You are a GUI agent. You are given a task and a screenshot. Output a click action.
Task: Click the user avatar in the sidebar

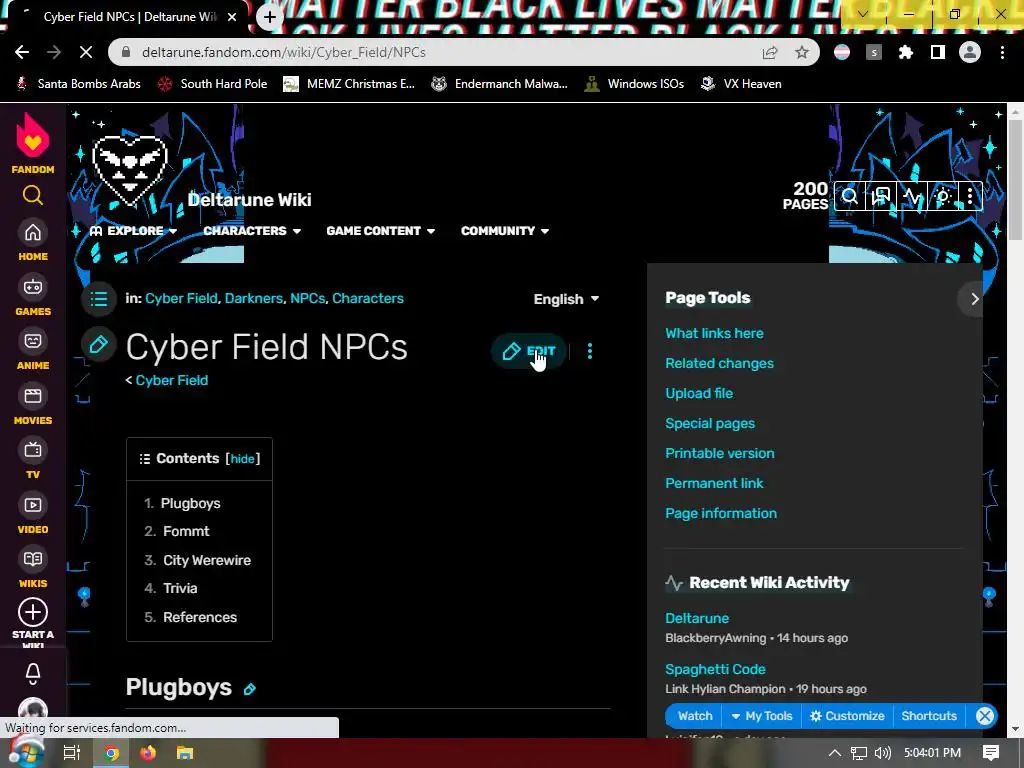coord(33,709)
